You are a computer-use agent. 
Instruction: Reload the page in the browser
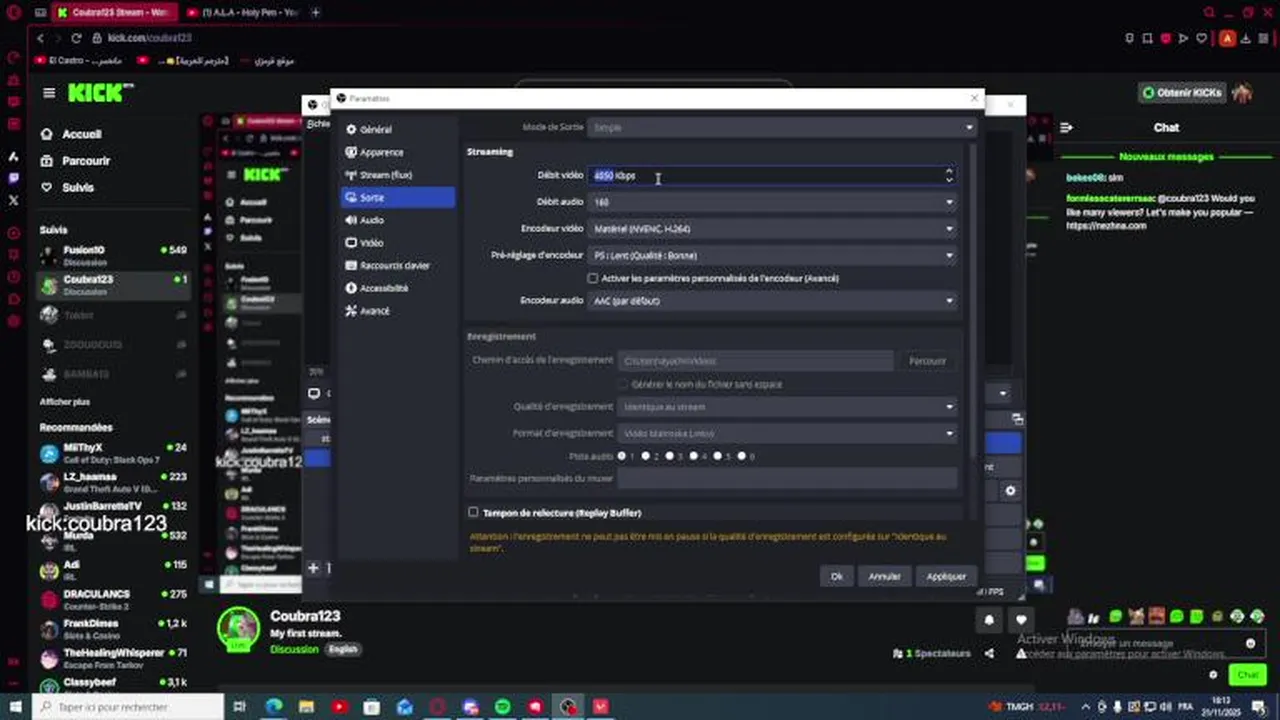[x=76, y=38]
